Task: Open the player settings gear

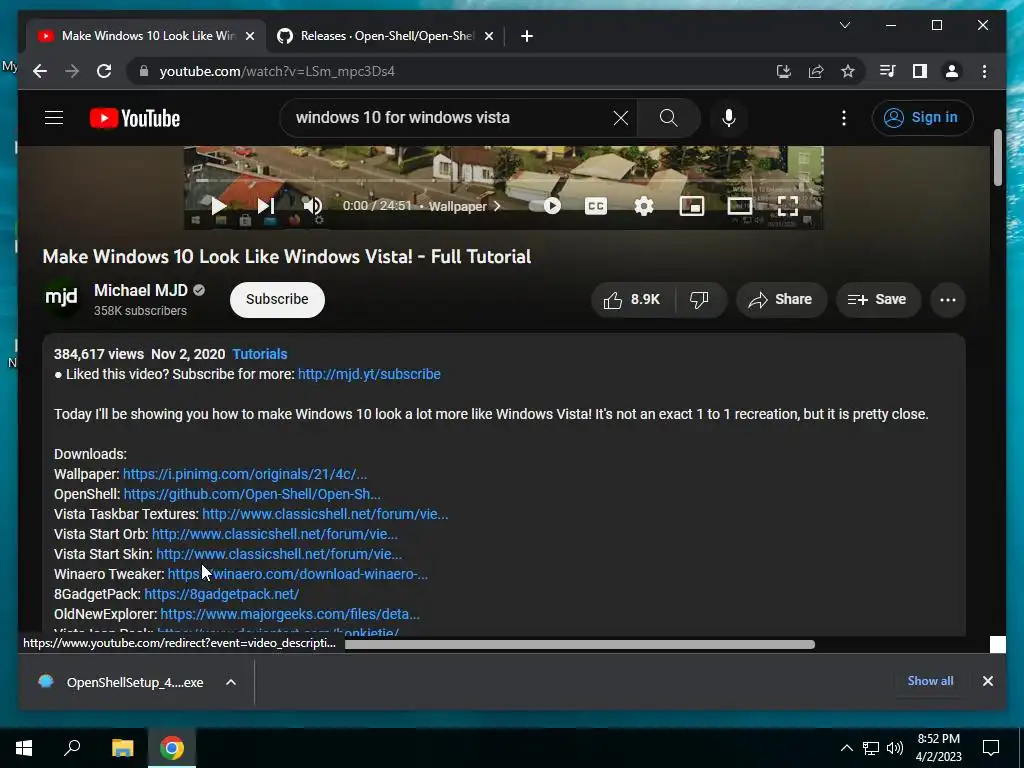Action: tap(644, 206)
